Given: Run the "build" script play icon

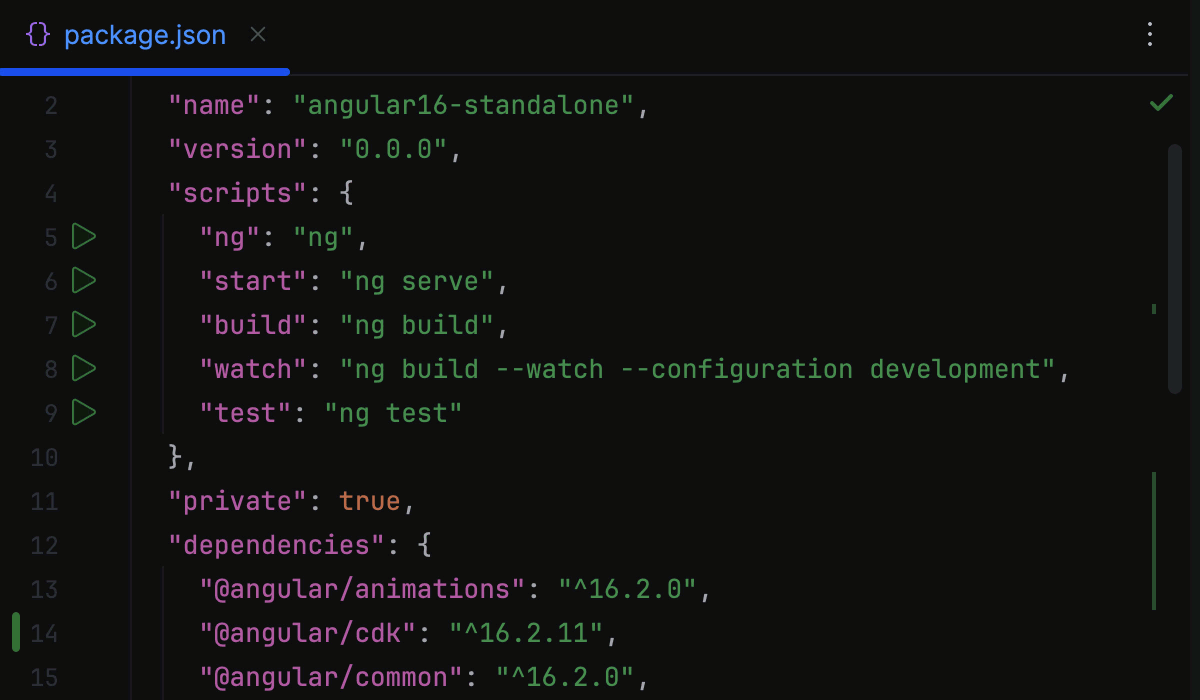Looking at the screenshot, I should [84, 324].
